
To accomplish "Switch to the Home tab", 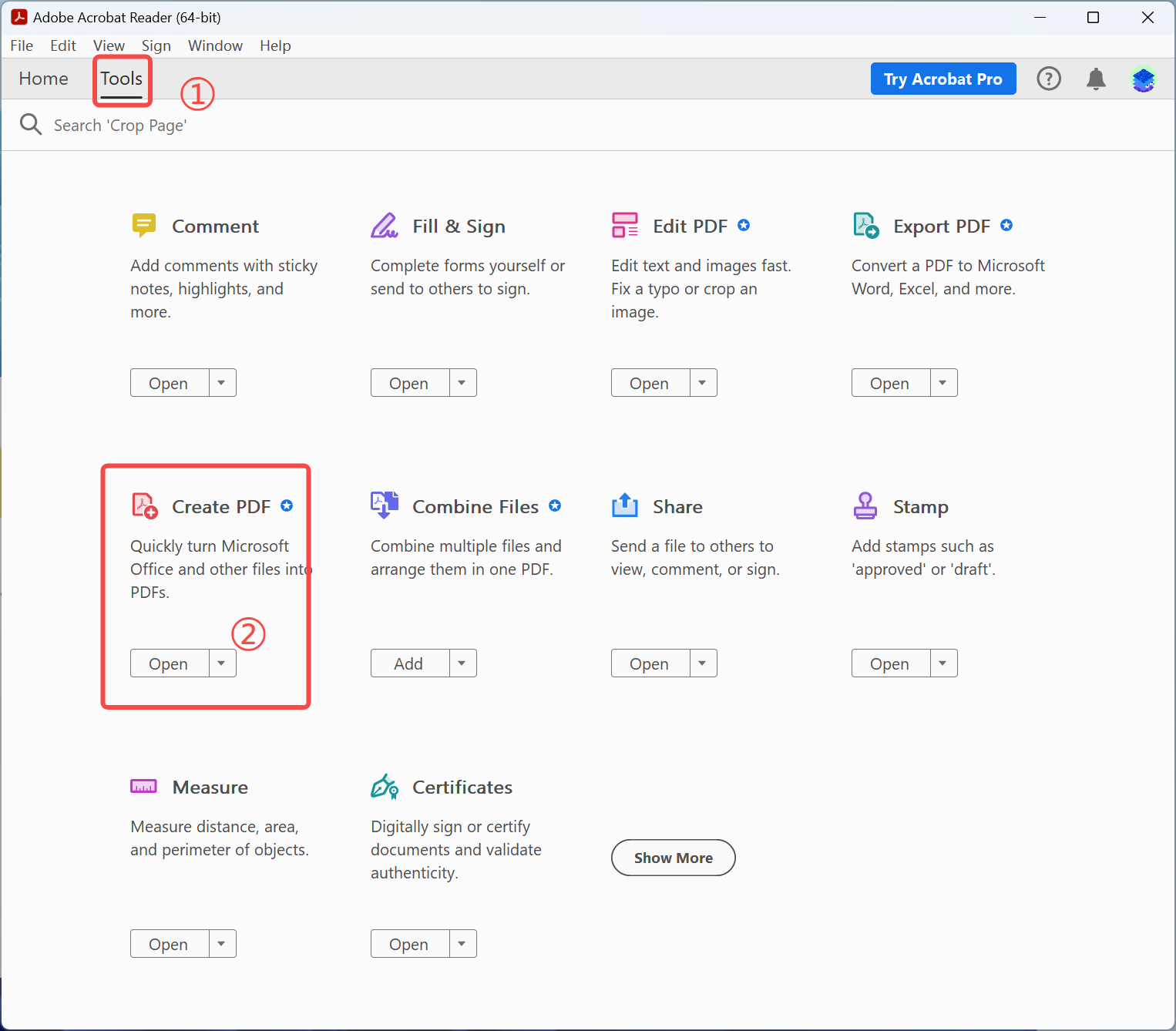I will (43, 79).
